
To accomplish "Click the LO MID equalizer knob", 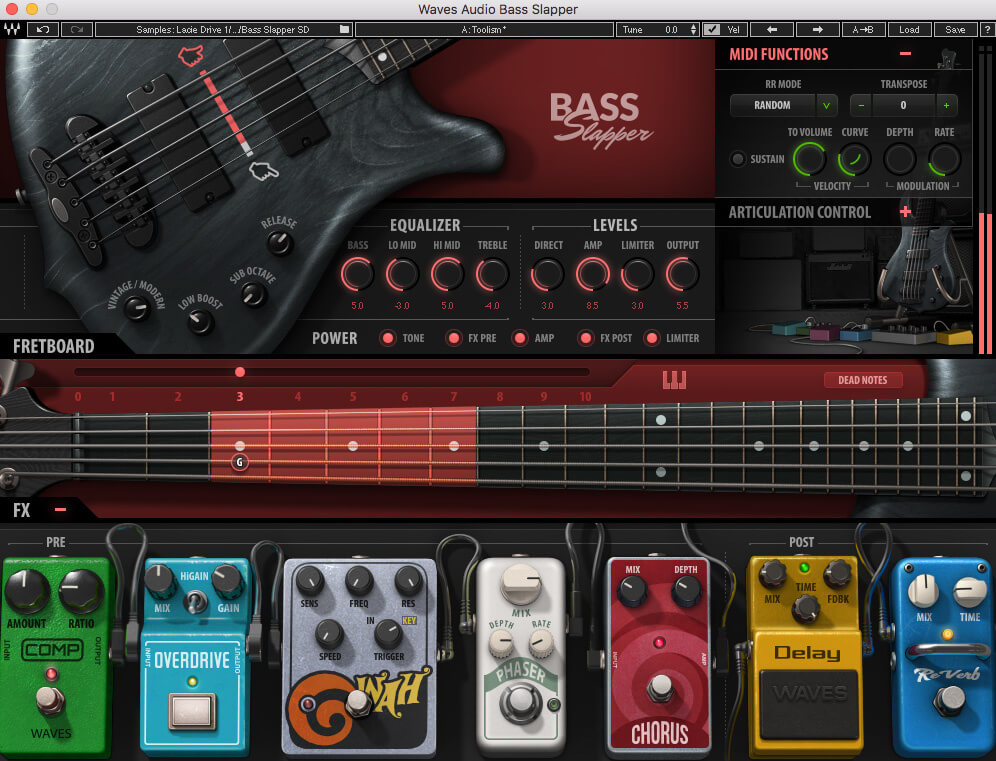I will coord(402,274).
